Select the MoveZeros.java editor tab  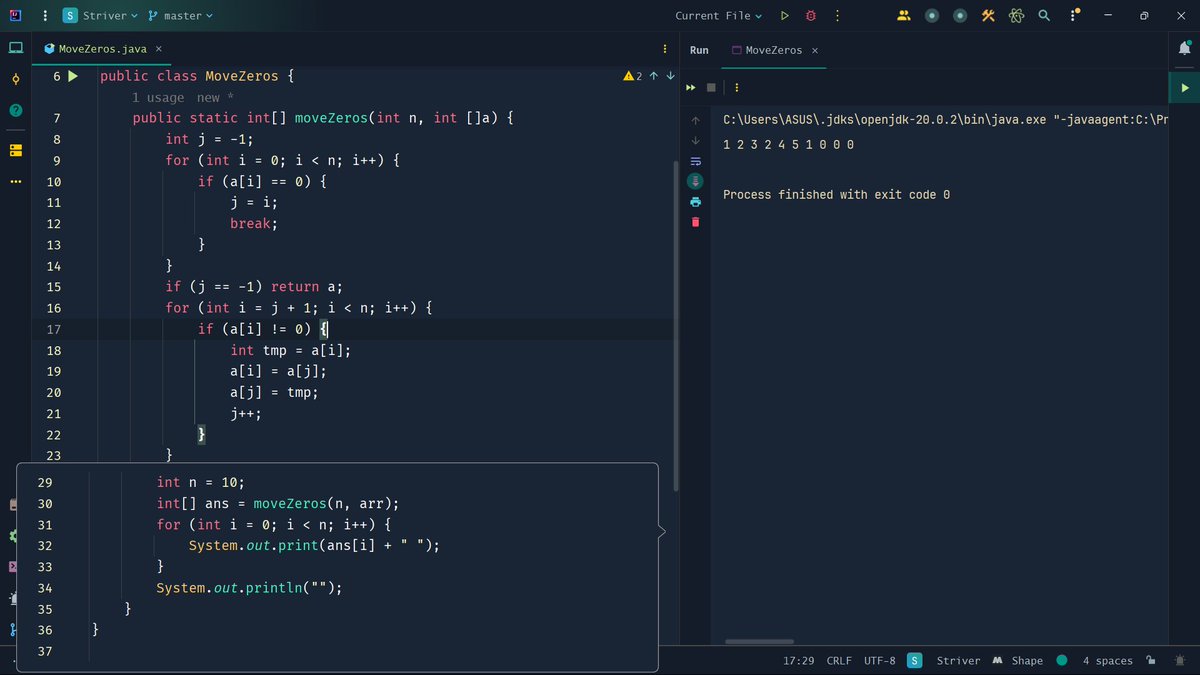(100, 49)
